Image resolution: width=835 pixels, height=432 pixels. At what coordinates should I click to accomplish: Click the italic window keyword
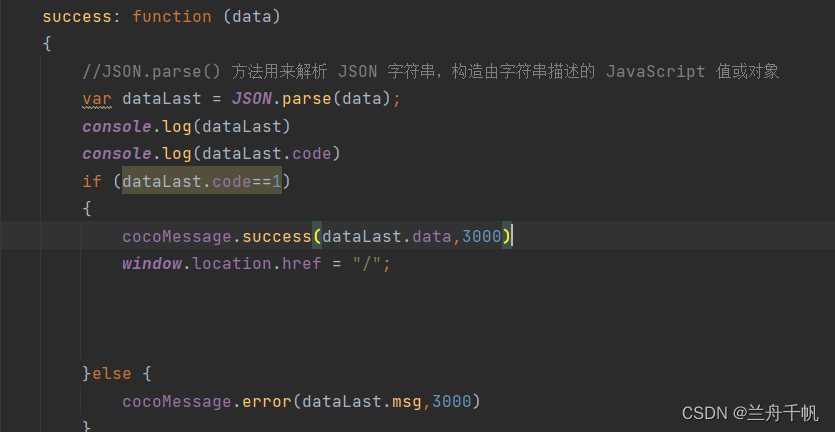pyautogui.click(x=152, y=264)
